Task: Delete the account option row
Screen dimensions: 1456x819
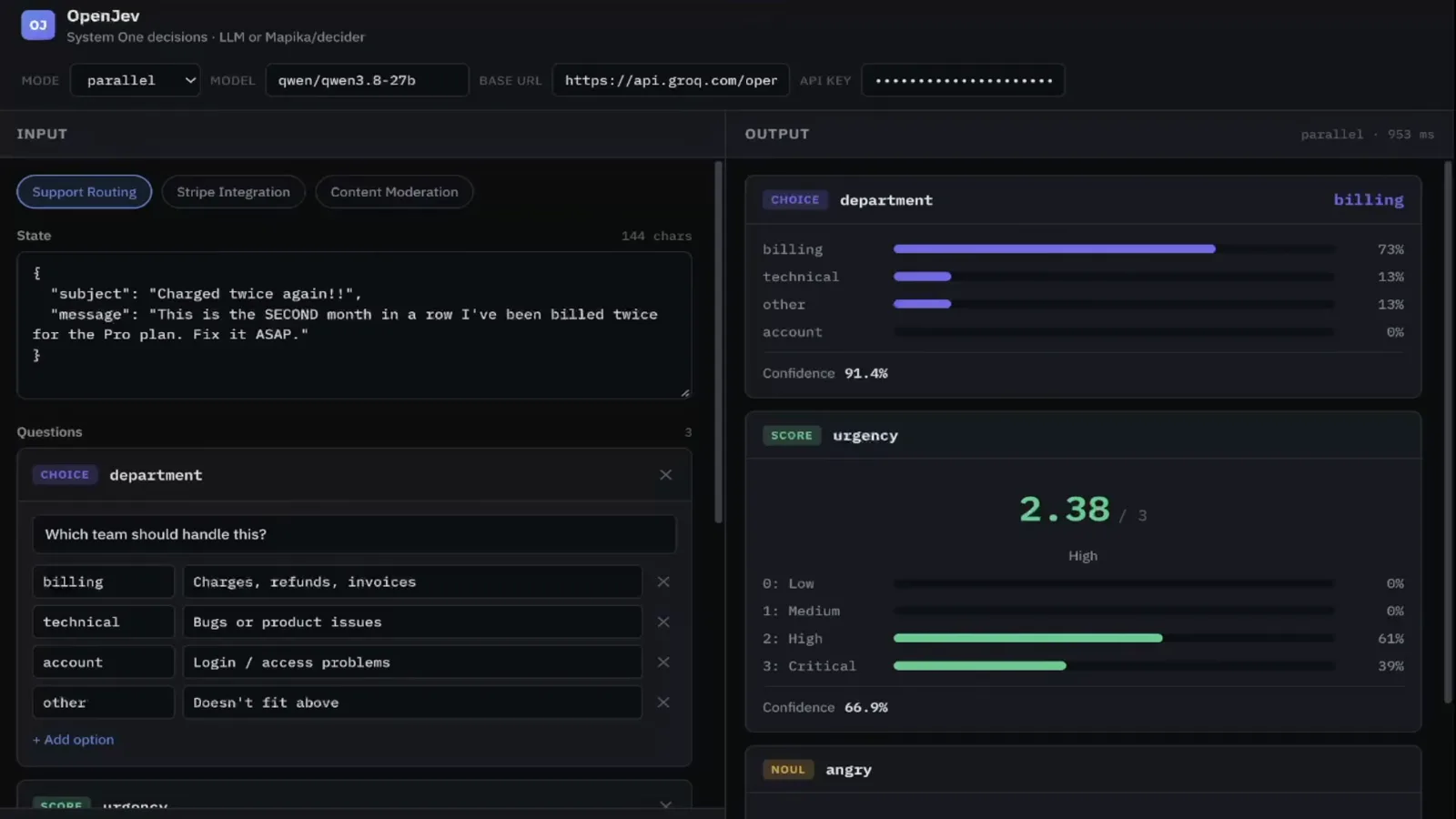Action: (x=663, y=662)
